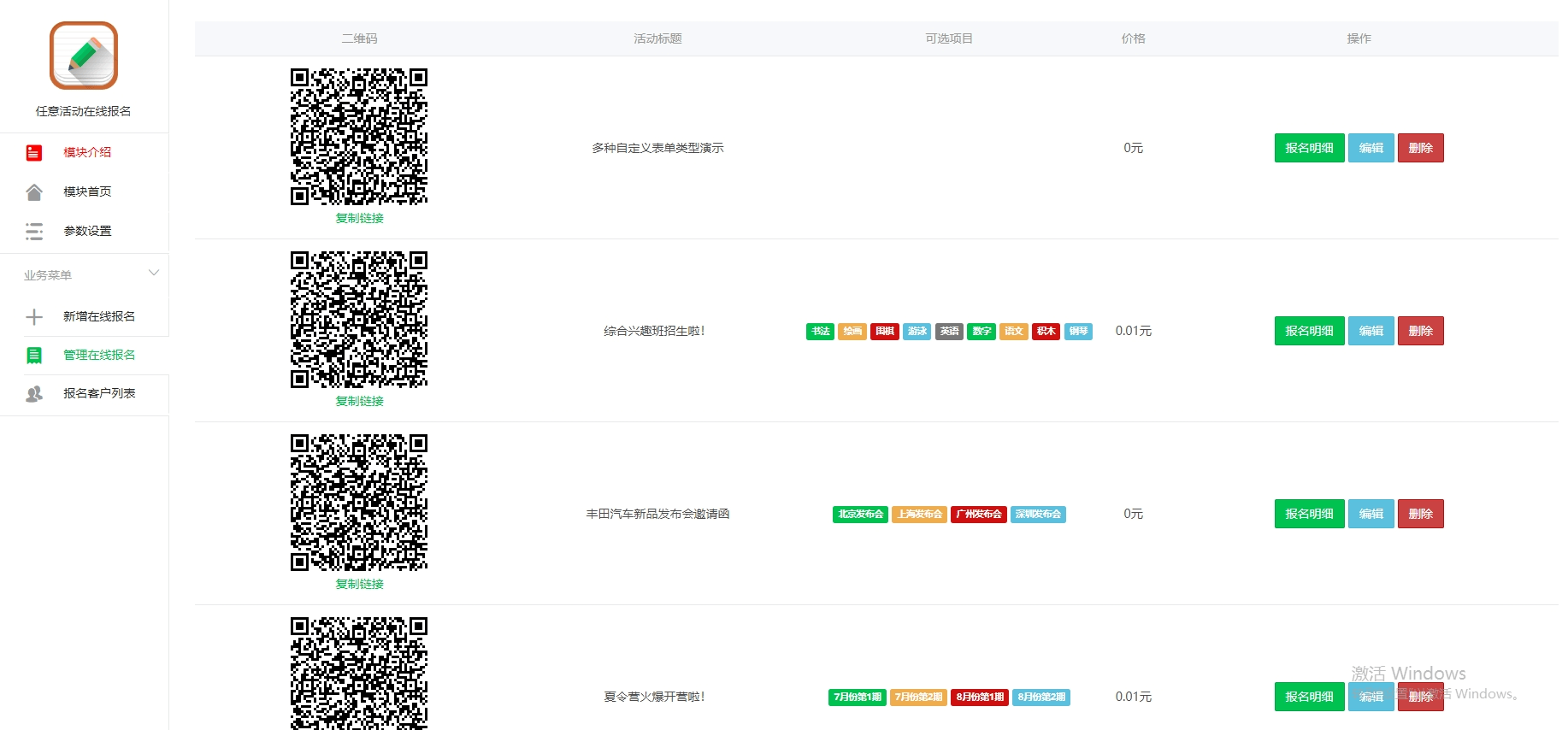Copy link under the first QR code
1568x730 pixels.
point(359,219)
